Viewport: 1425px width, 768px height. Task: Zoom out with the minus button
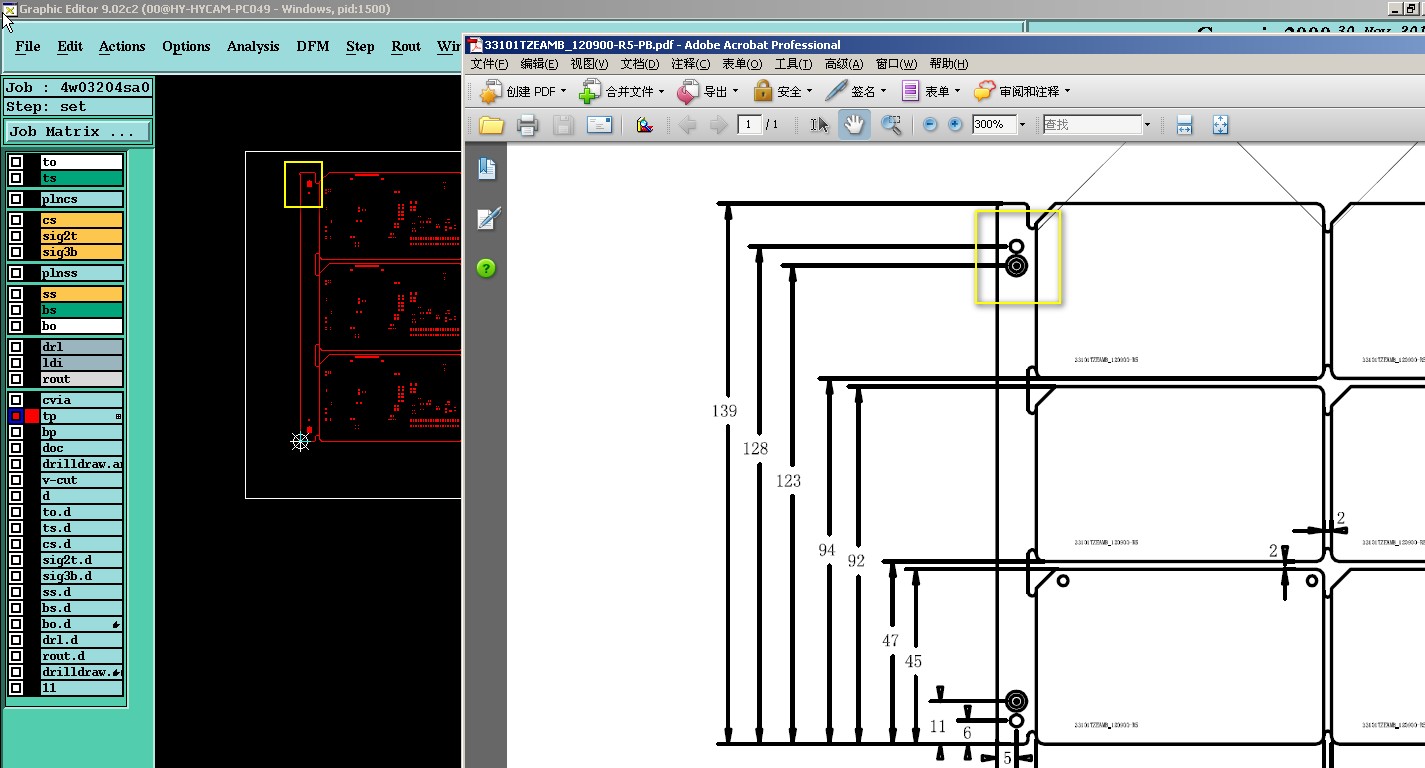pyautogui.click(x=930, y=125)
